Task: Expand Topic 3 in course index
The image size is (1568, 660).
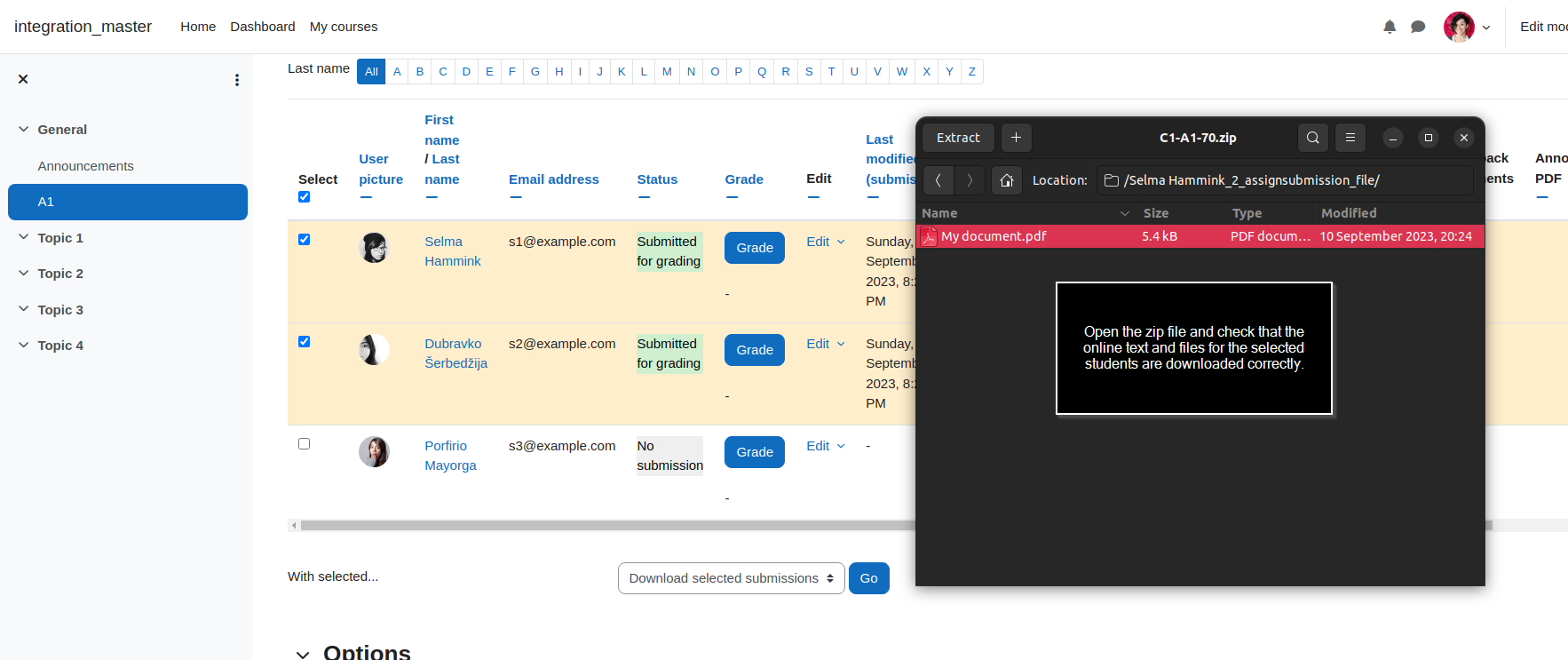Action: (x=24, y=309)
